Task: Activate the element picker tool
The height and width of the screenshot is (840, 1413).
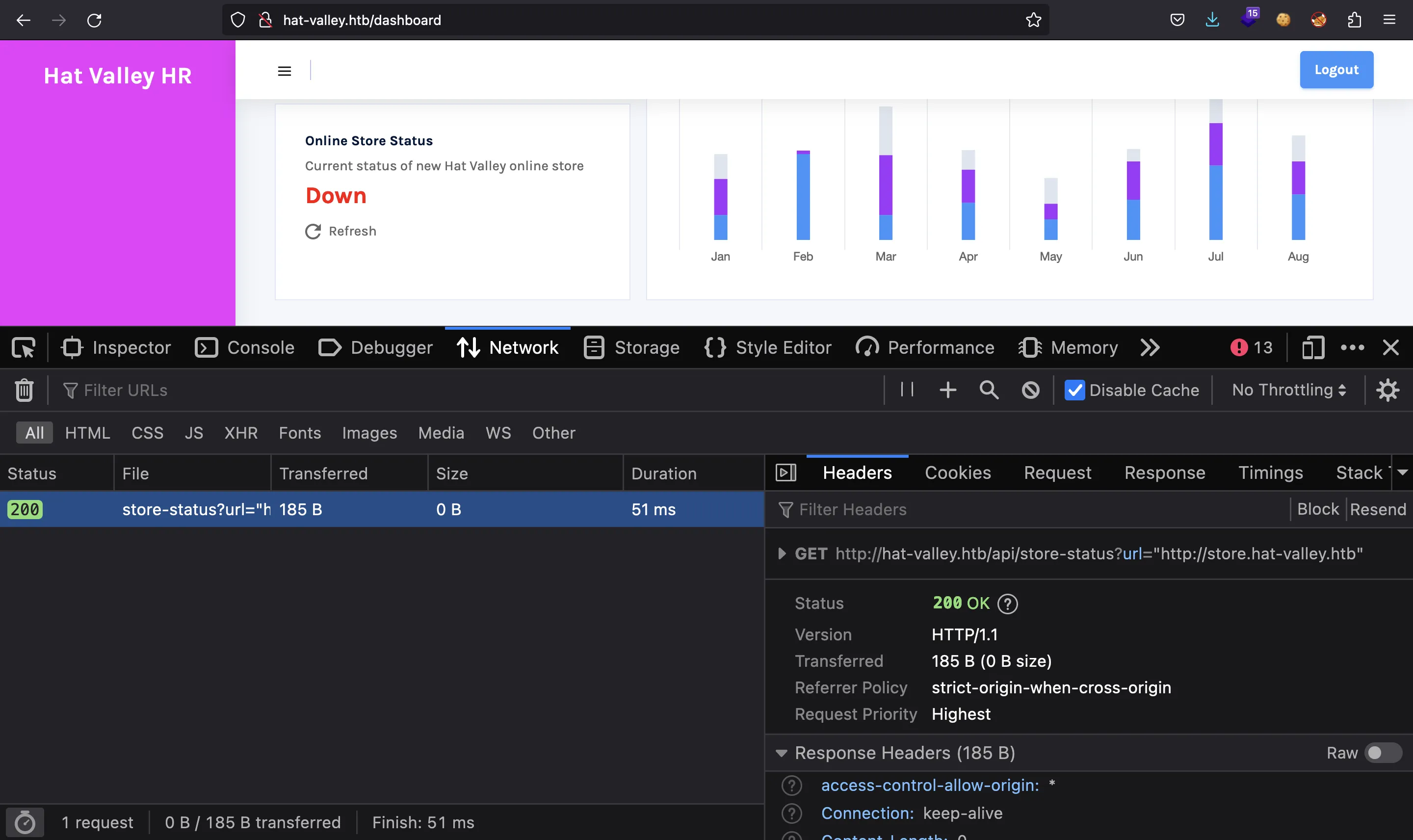Action: (23, 347)
